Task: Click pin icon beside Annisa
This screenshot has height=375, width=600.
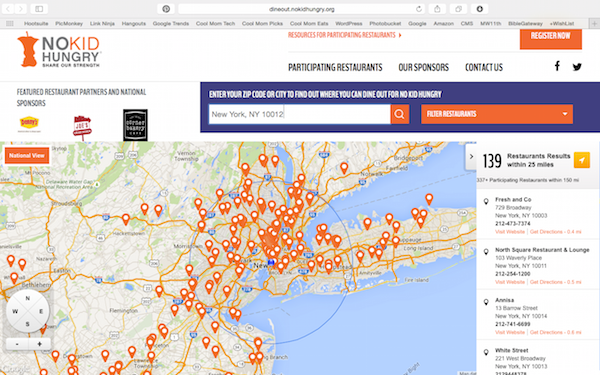Action: 486,302
